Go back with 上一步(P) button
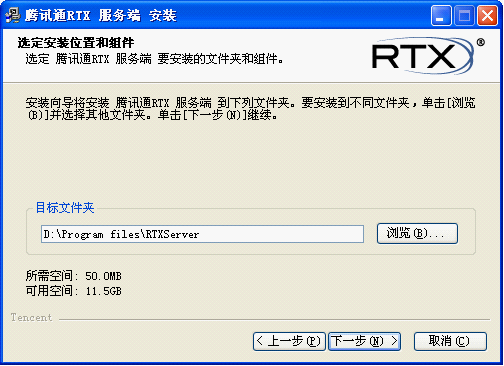This screenshot has height=366, width=504. click(289, 341)
